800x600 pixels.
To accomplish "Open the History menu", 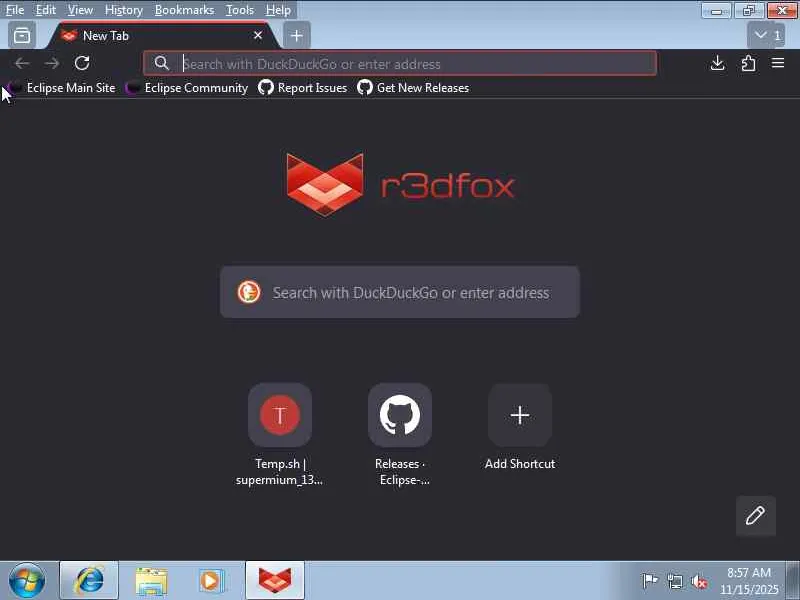I will 123,10.
